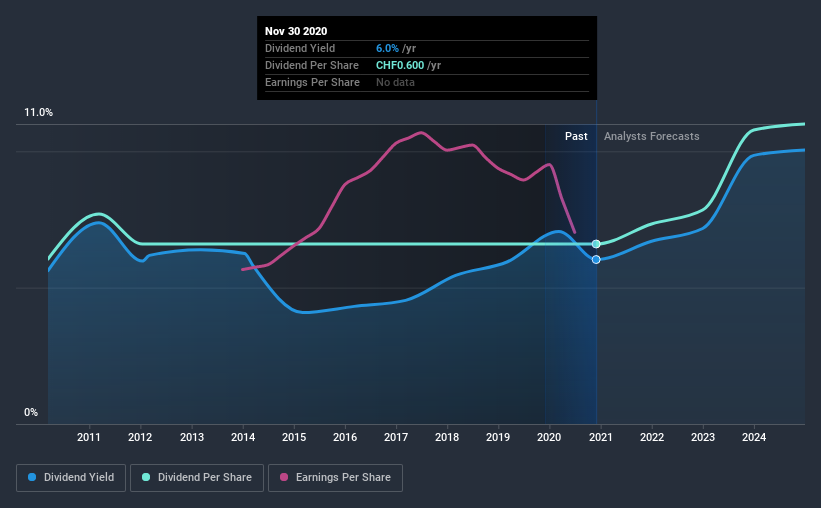
Task: Click the 2024 x-axis label
Action: click(753, 437)
